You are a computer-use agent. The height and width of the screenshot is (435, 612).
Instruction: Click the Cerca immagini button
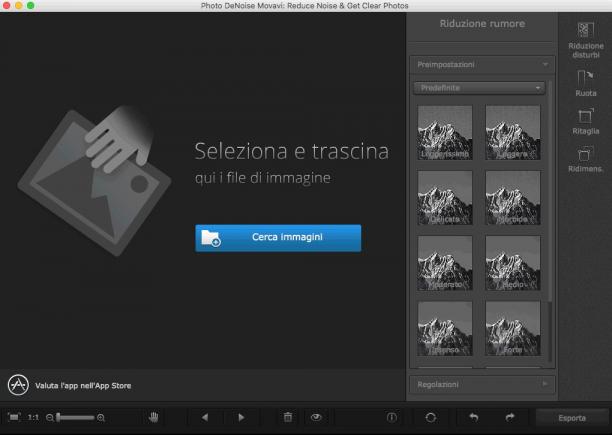pos(278,238)
